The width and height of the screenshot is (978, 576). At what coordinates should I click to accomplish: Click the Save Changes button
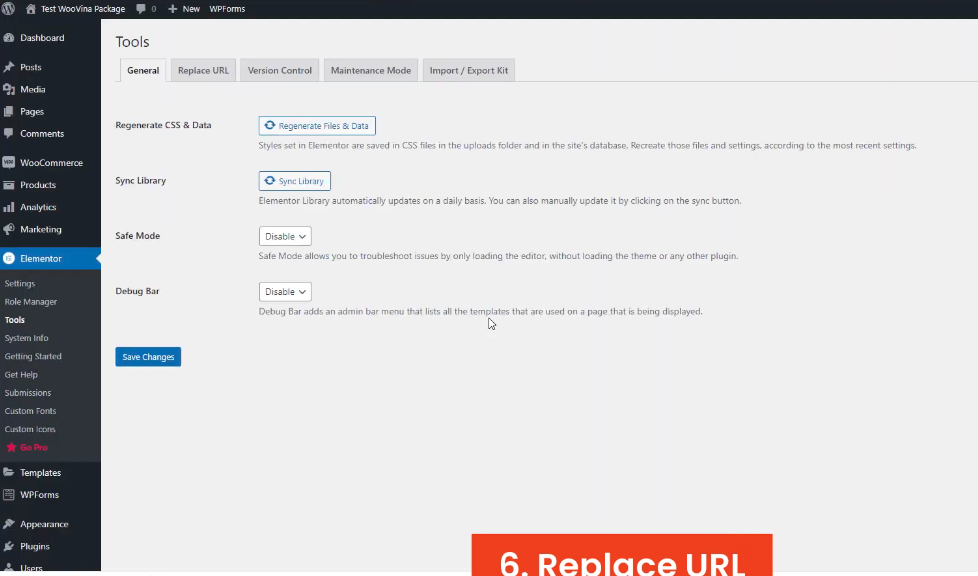(x=148, y=357)
